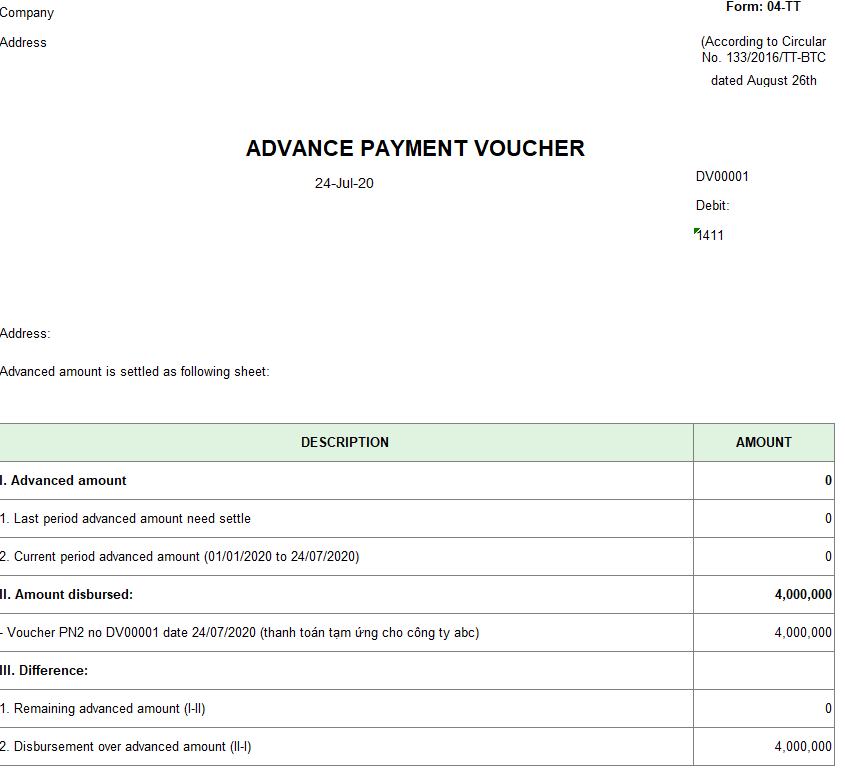
Task: Click the 'Current period advanced amount' description
Action: 180,557
